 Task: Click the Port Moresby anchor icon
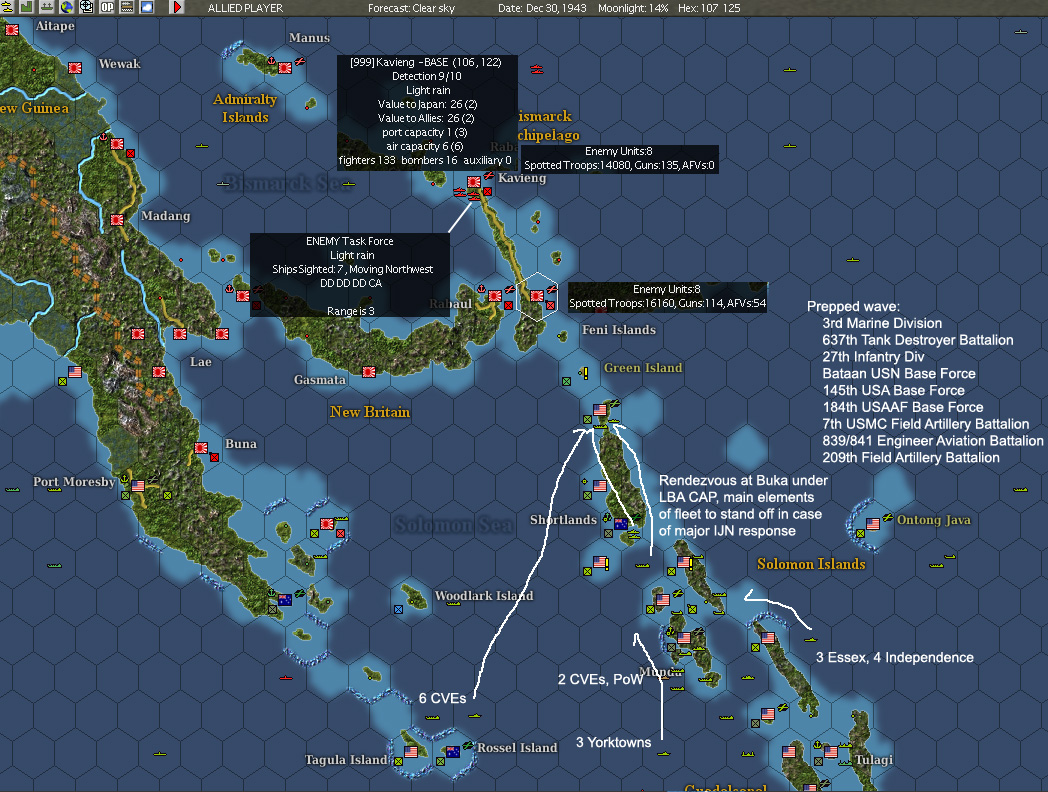click(x=124, y=479)
